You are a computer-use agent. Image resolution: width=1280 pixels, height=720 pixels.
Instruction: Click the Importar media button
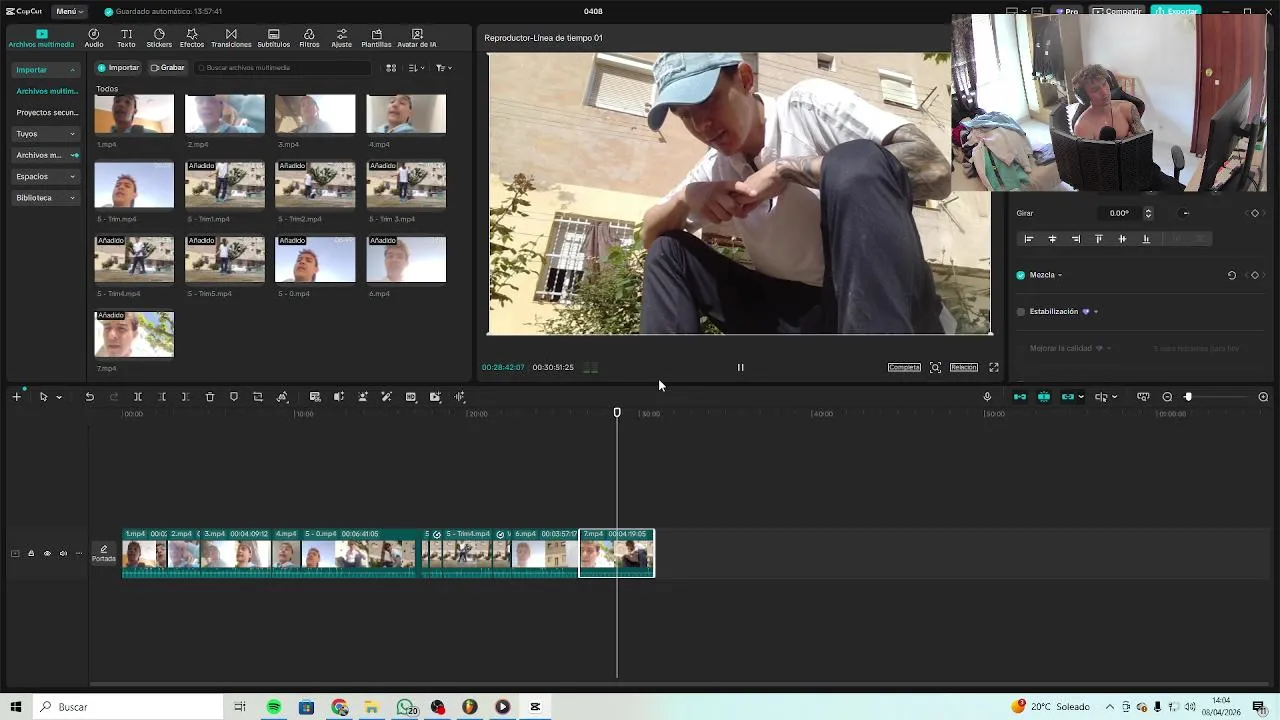[119, 68]
